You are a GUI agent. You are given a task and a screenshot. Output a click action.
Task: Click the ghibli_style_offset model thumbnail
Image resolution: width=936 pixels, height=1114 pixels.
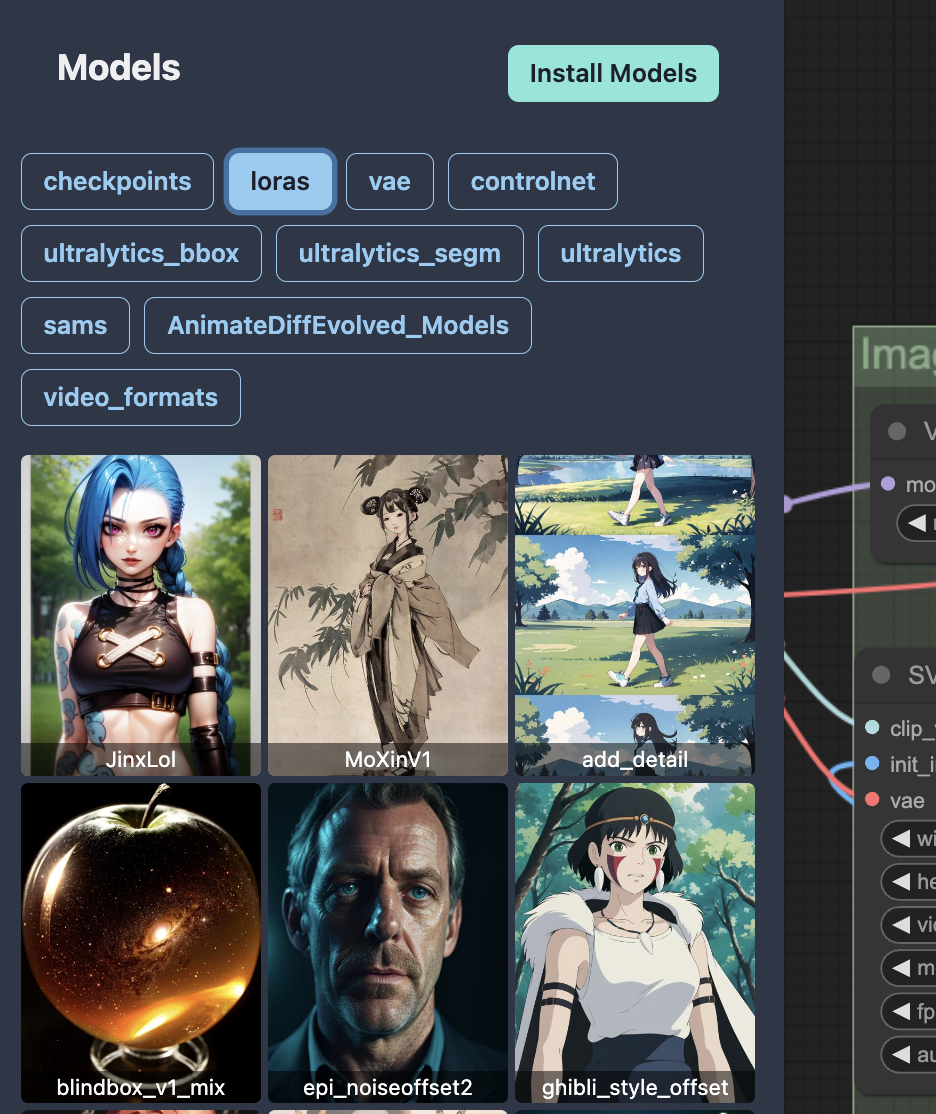[x=635, y=942]
